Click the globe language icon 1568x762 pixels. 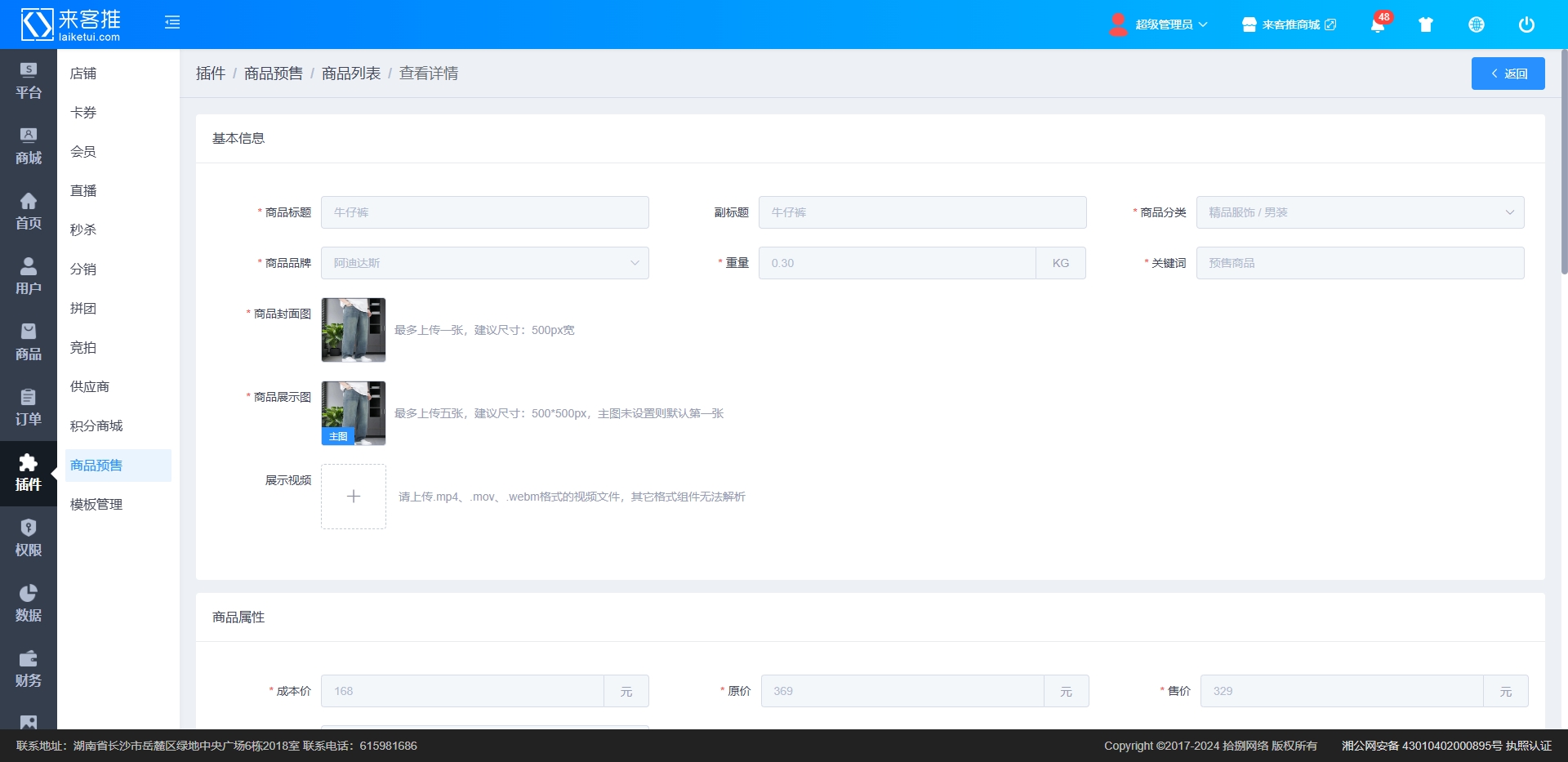coord(1476,25)
